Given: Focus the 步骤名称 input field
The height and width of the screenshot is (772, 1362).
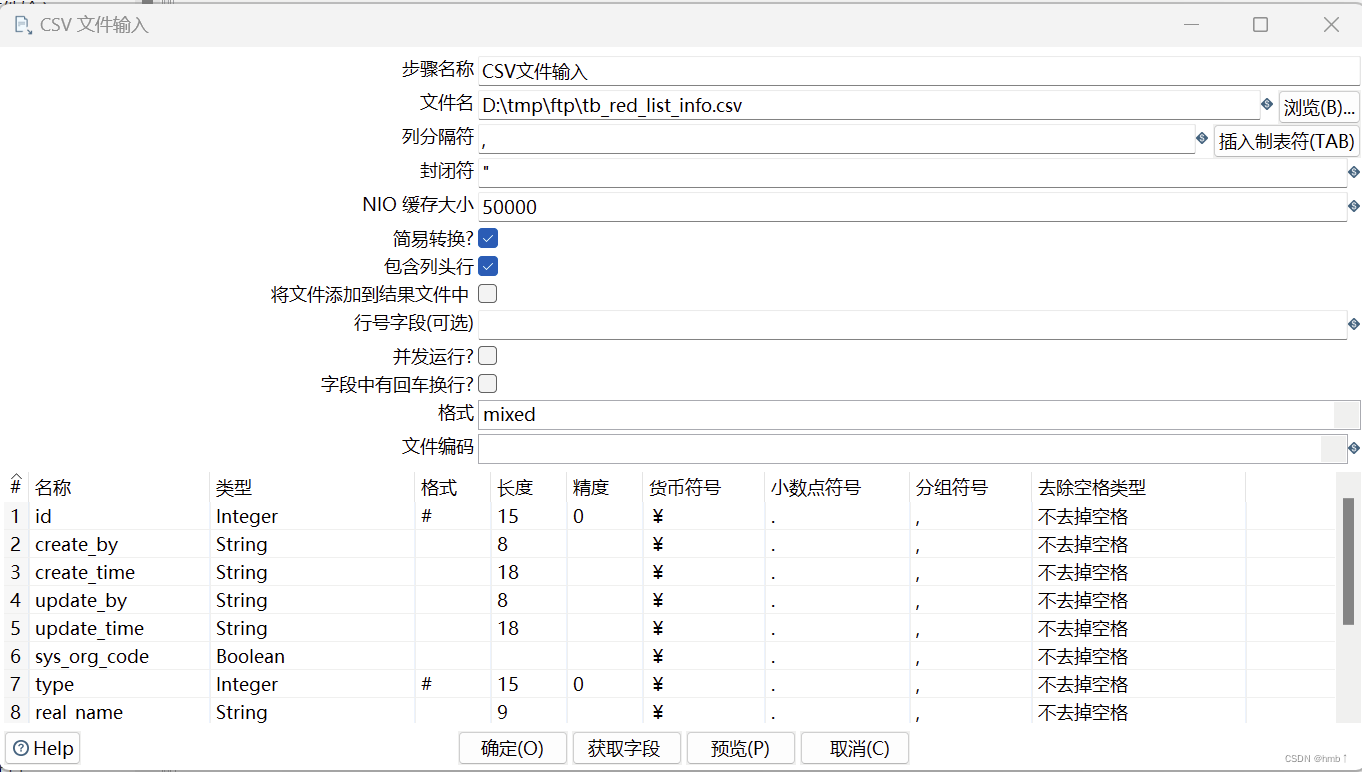Looking at the screenshot, I should tap(919, 71).
